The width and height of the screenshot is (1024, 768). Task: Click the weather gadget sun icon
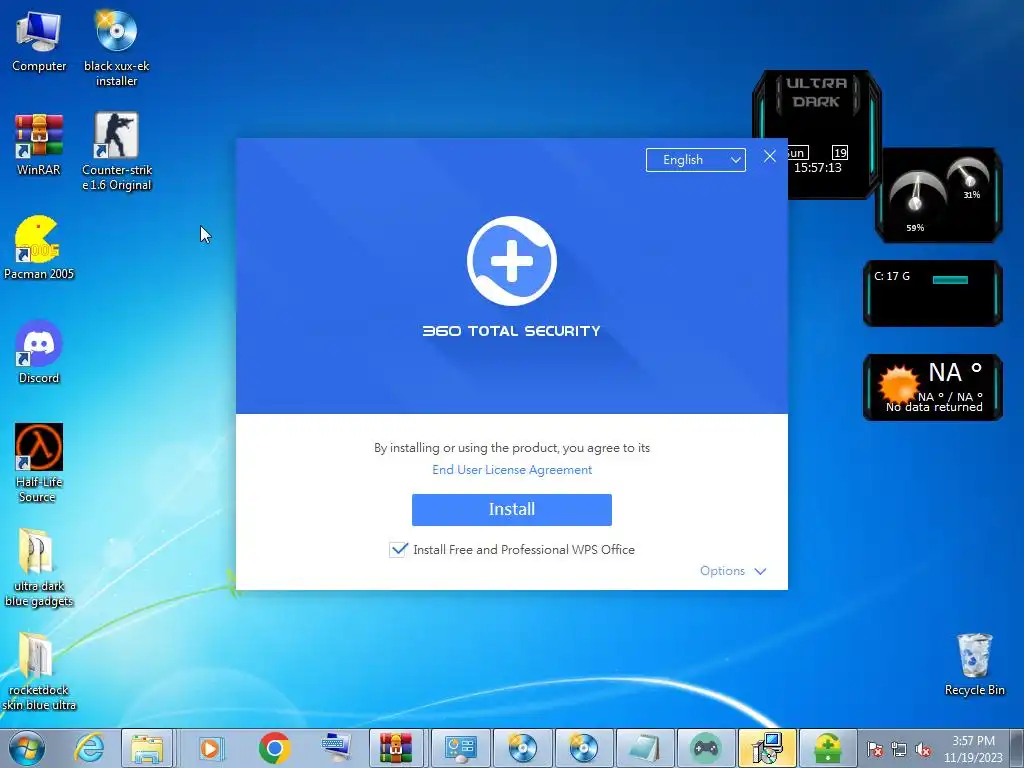coord(897,385)
